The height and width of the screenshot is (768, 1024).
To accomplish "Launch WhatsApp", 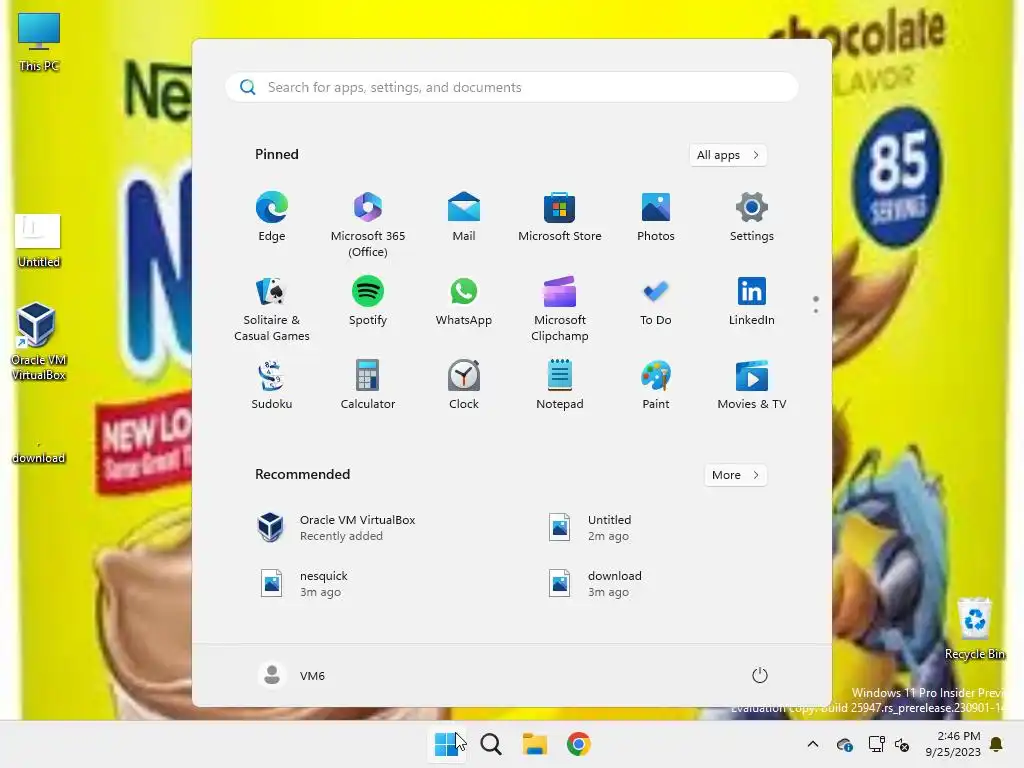I will click(464, 301).
